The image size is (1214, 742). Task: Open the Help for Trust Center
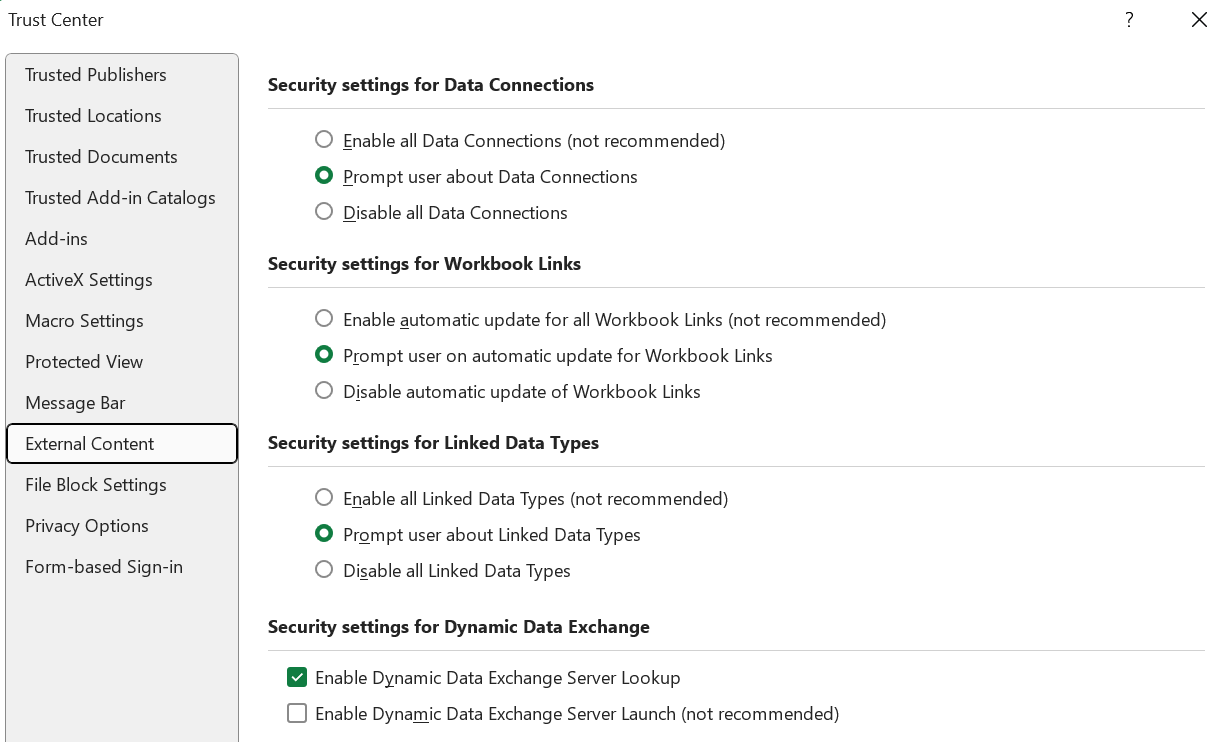(1129, 19)
